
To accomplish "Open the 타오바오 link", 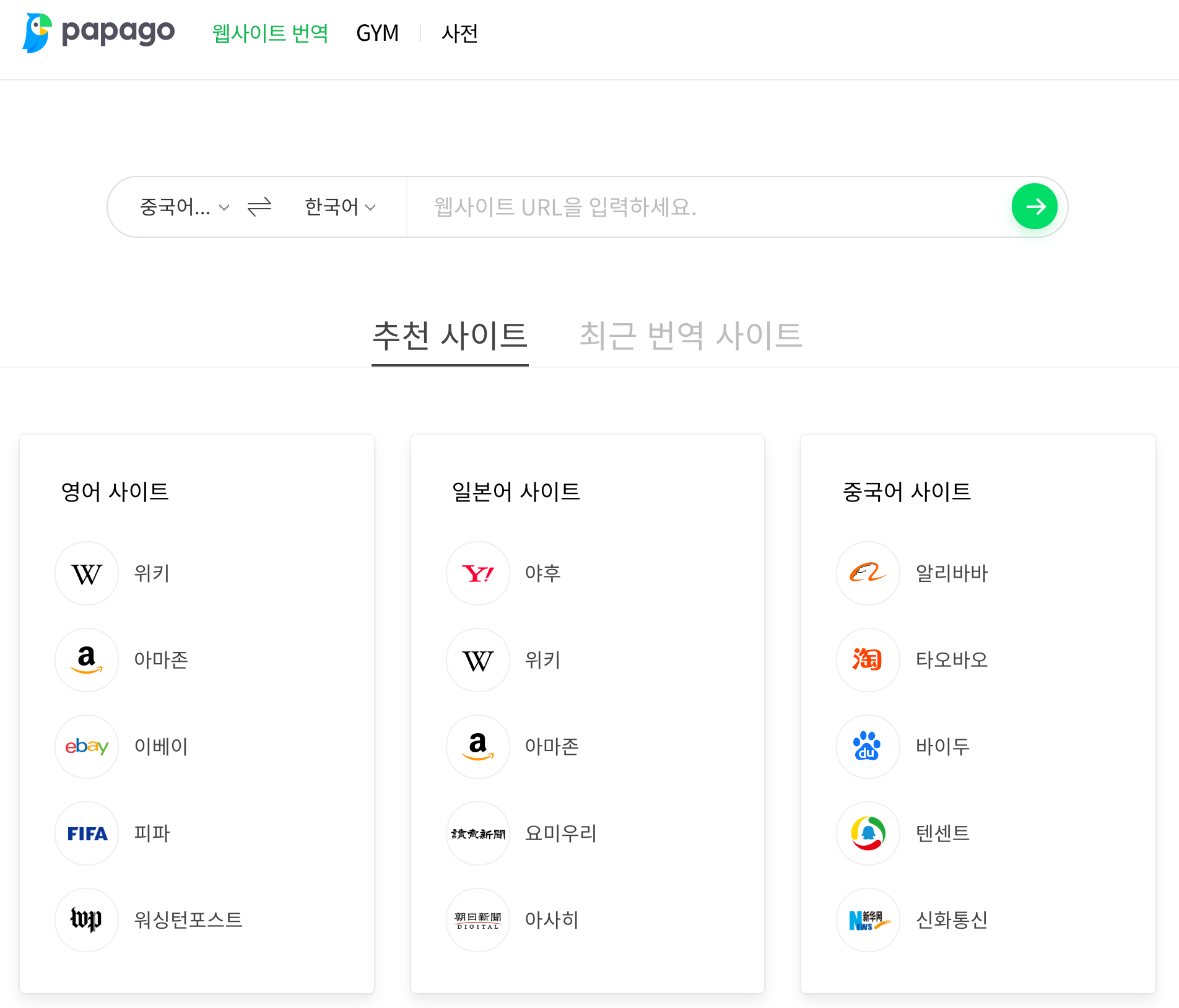I will point(952,660).
